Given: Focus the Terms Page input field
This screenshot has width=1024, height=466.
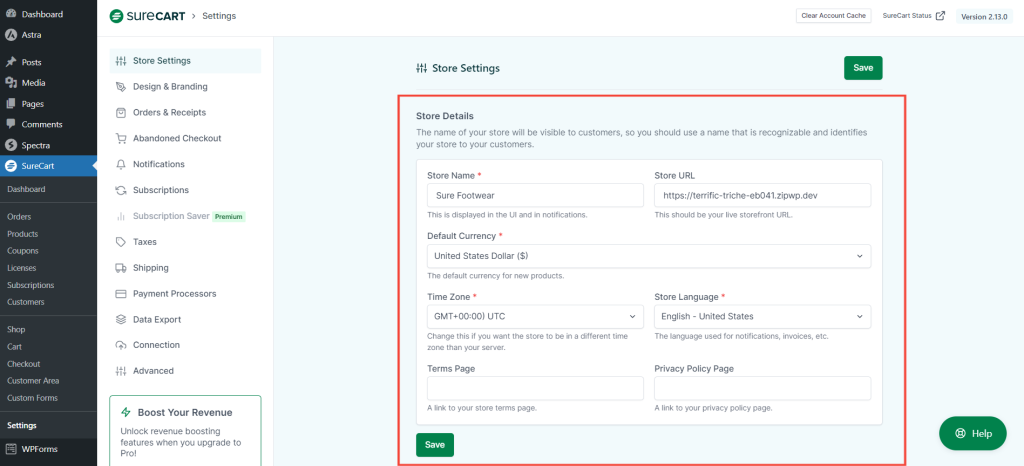Looking at the screenshot, I should [534, 388].
